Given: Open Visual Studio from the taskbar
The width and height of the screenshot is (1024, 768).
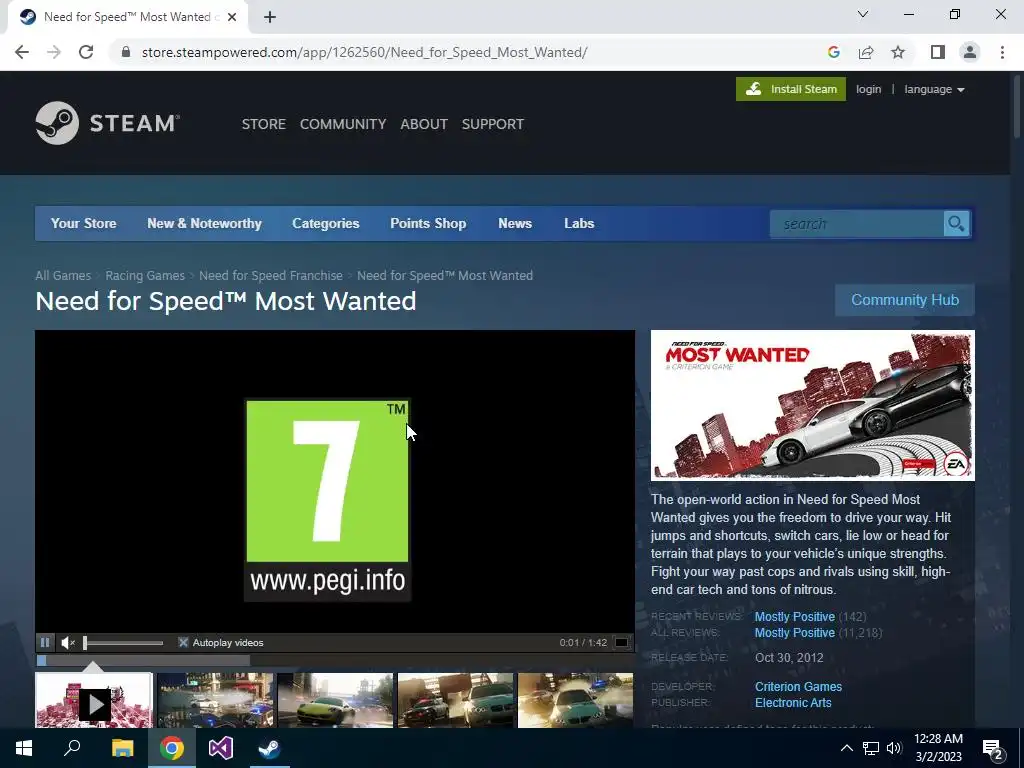Looking at the screenshot, I should pyautogui.click(x=220, y=748).
